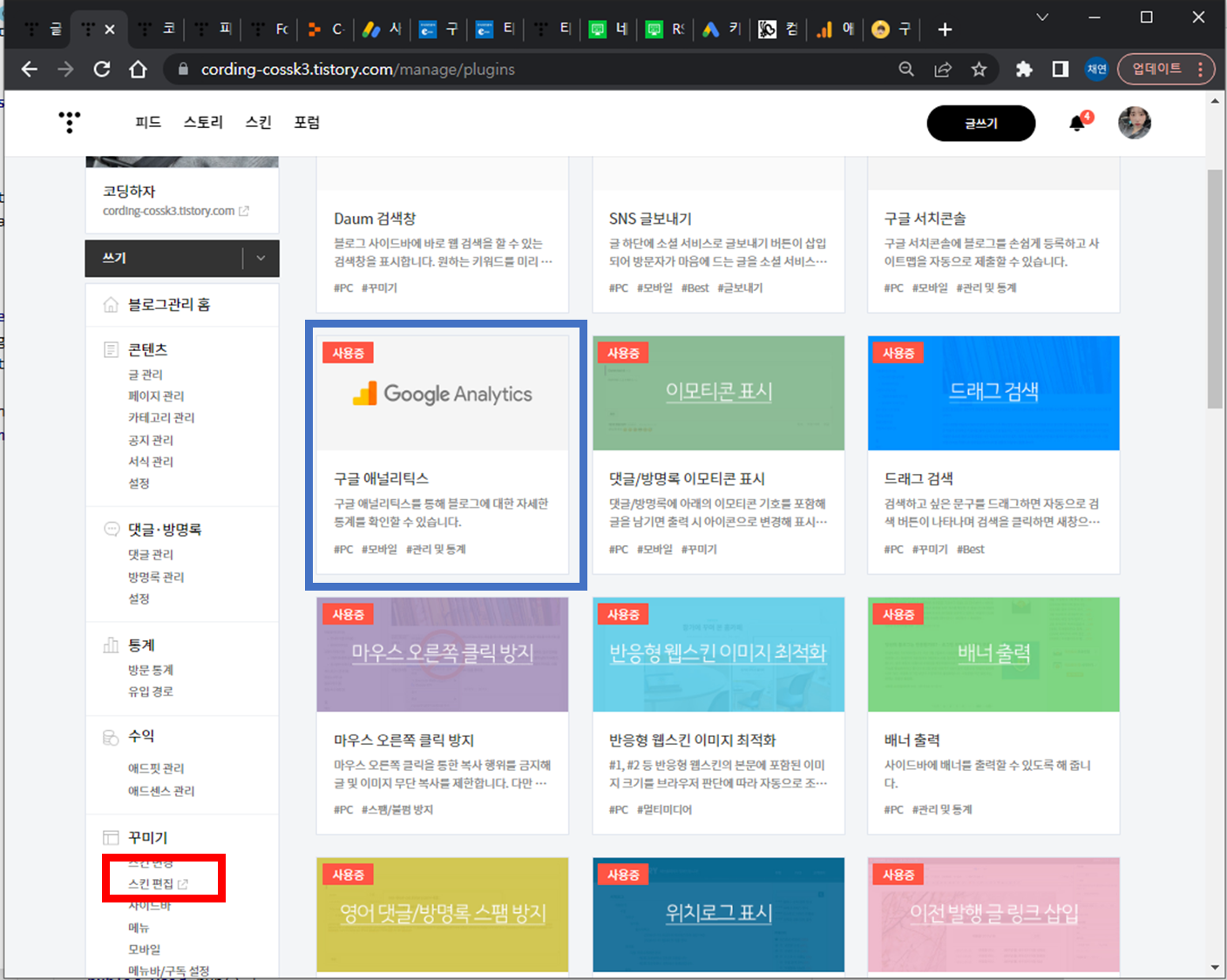The width and height of the screenshot is (1227, 980).
Task: Open the Chrome three-dot menu
Action: click(1201, 69)
